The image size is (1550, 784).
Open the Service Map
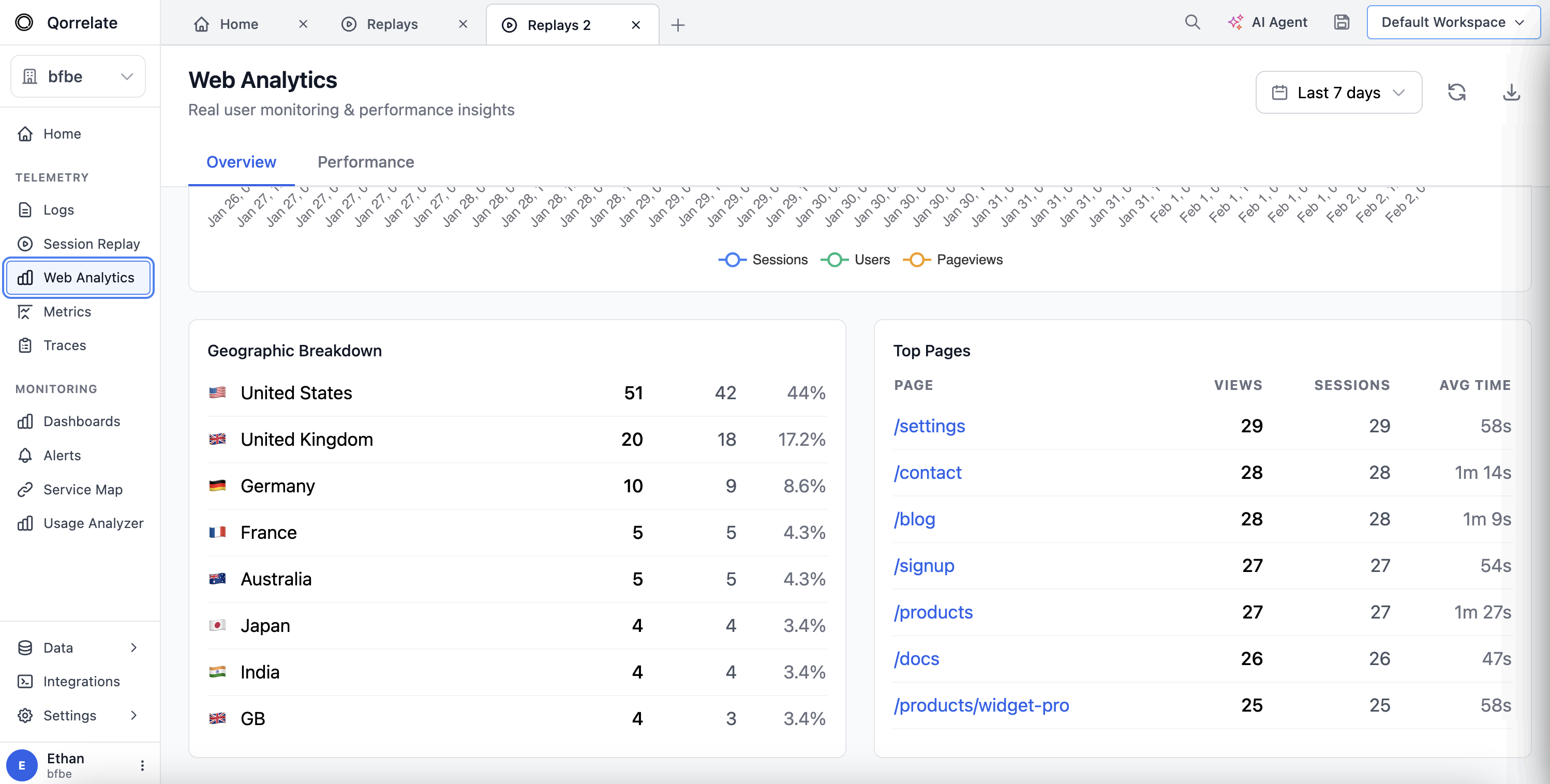(83, 489)
